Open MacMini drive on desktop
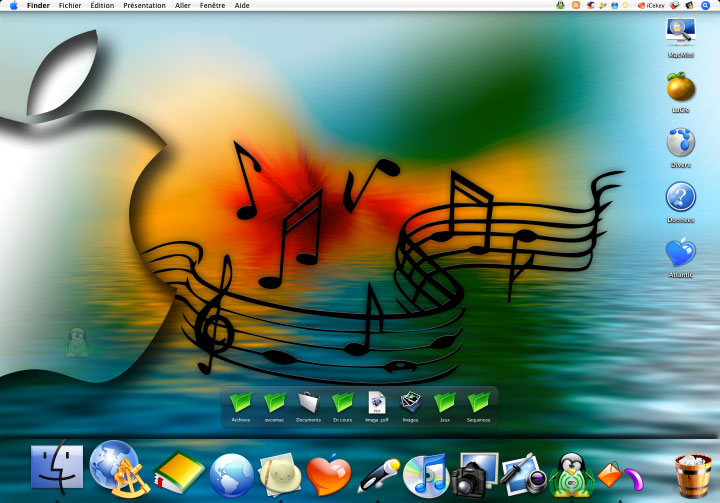The image size is (720, 503). tap(681, 38)
